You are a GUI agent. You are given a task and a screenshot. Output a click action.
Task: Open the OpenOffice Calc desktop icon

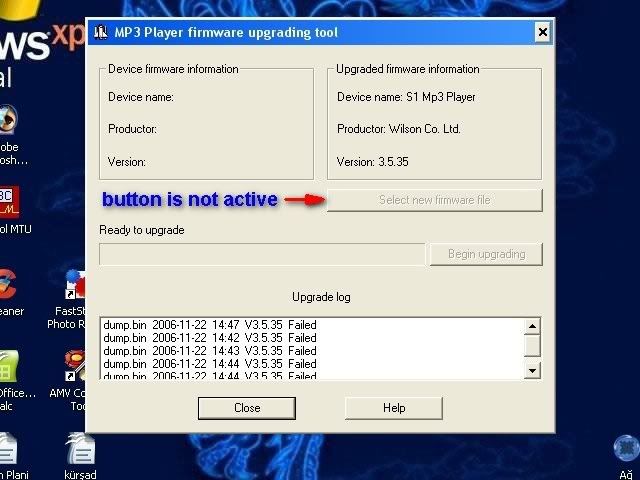(x=10, y=367)
